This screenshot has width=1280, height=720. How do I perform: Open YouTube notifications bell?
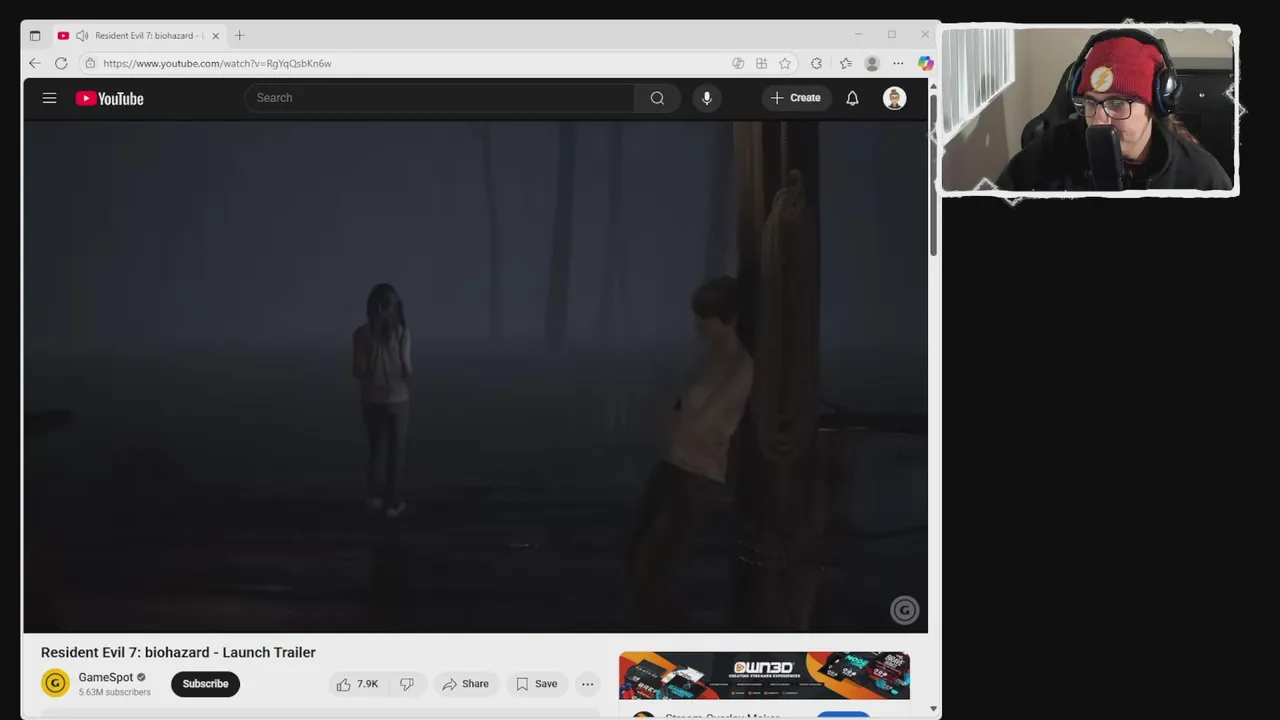coord(852,98)
